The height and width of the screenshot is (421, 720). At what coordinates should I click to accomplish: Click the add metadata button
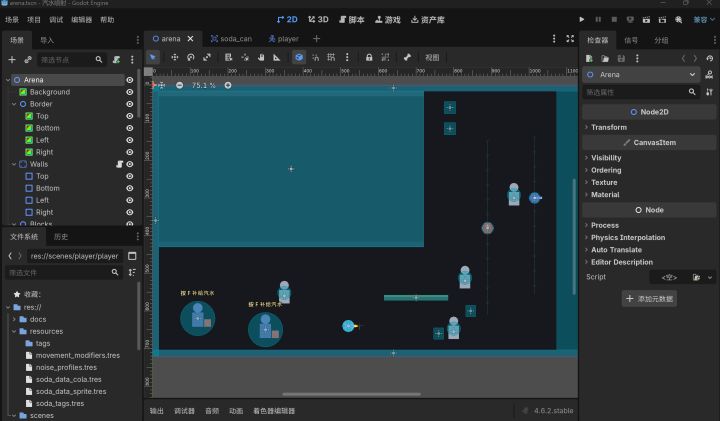[x=649, y=299]
